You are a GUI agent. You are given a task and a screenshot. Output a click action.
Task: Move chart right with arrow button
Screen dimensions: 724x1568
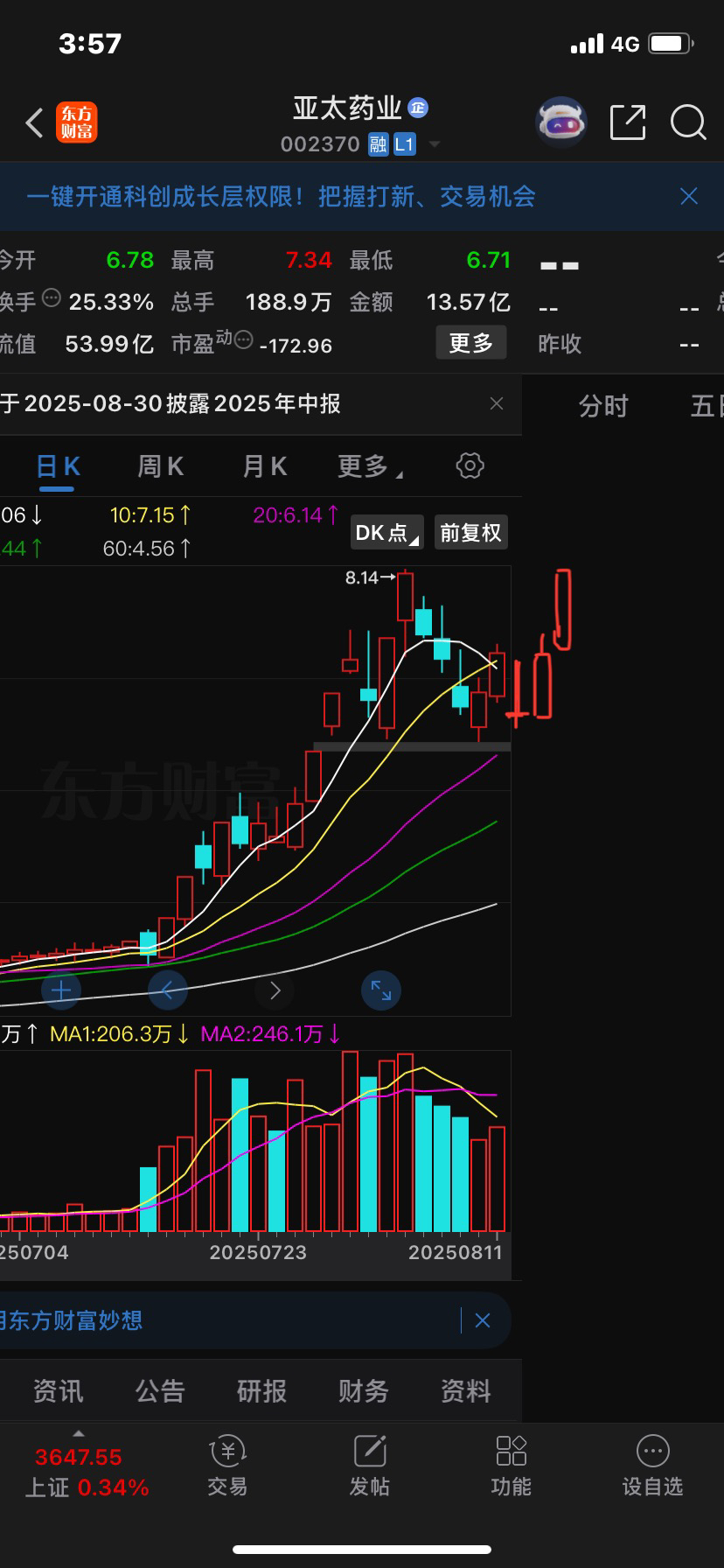(x=275, y=990)
